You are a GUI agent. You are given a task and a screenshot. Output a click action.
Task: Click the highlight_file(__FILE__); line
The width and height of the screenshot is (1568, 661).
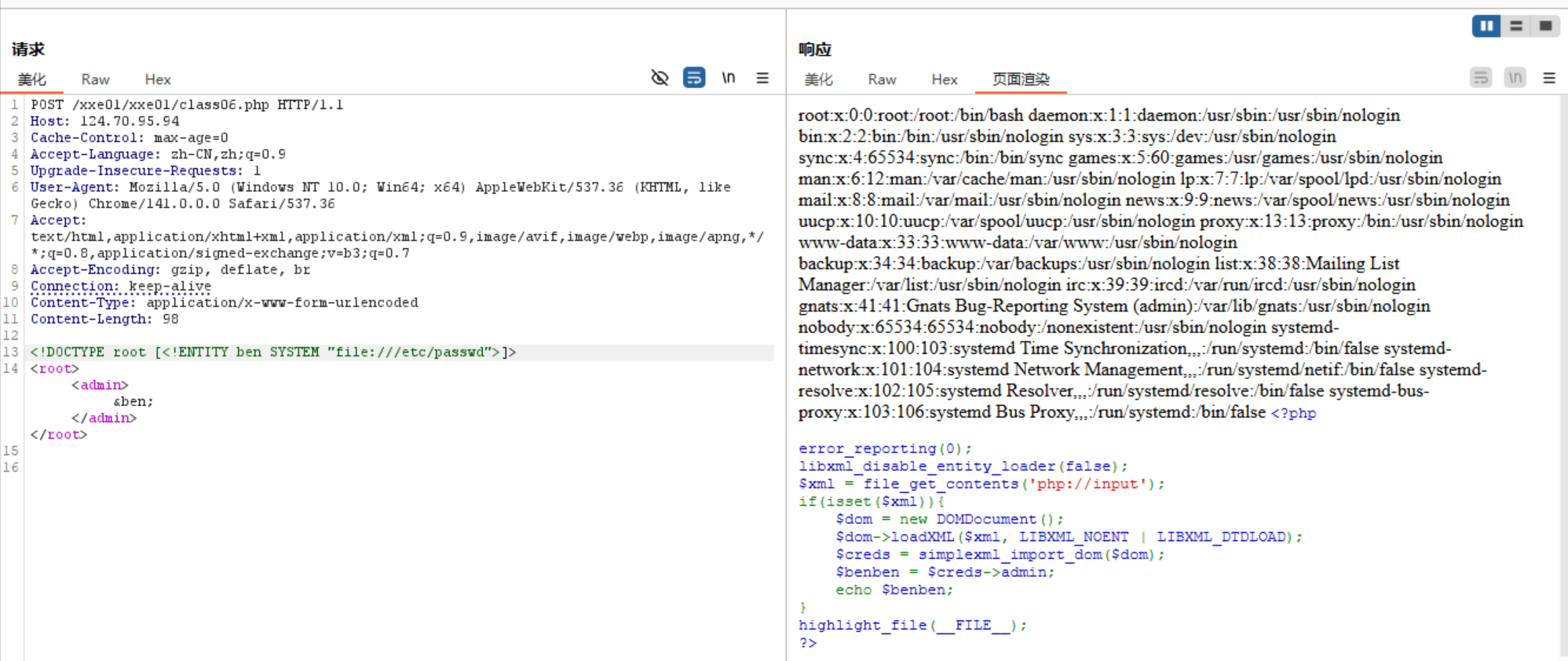pos(912,625)
